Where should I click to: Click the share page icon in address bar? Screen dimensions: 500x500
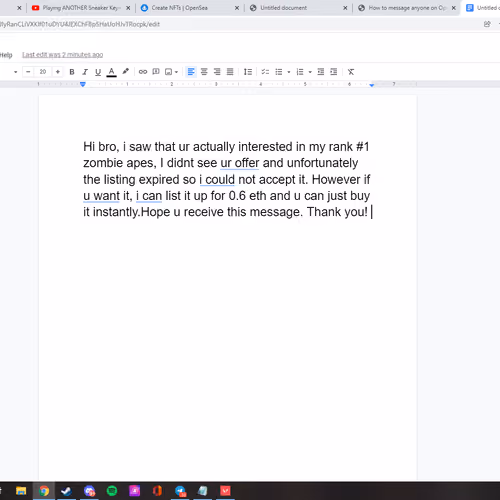pyautogui.click(x=487, y=24)
